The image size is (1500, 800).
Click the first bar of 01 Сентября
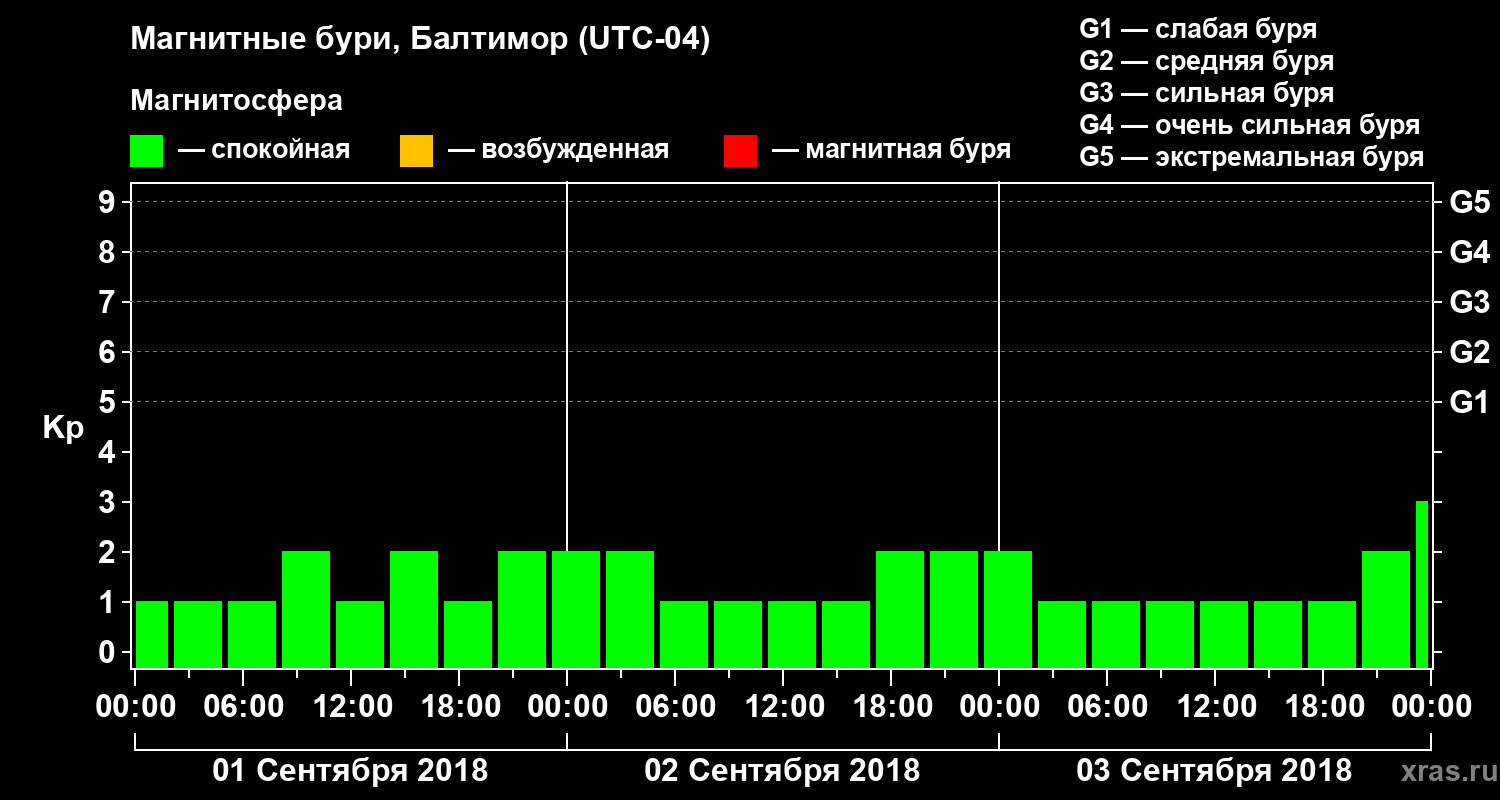click(152, 634)
